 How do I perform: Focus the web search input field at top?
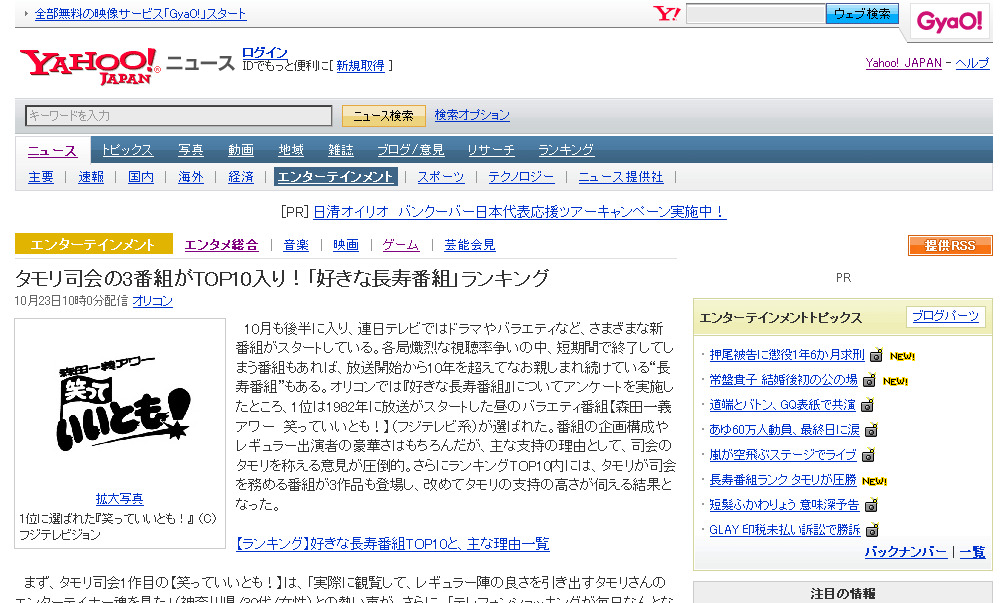(755, 14)
